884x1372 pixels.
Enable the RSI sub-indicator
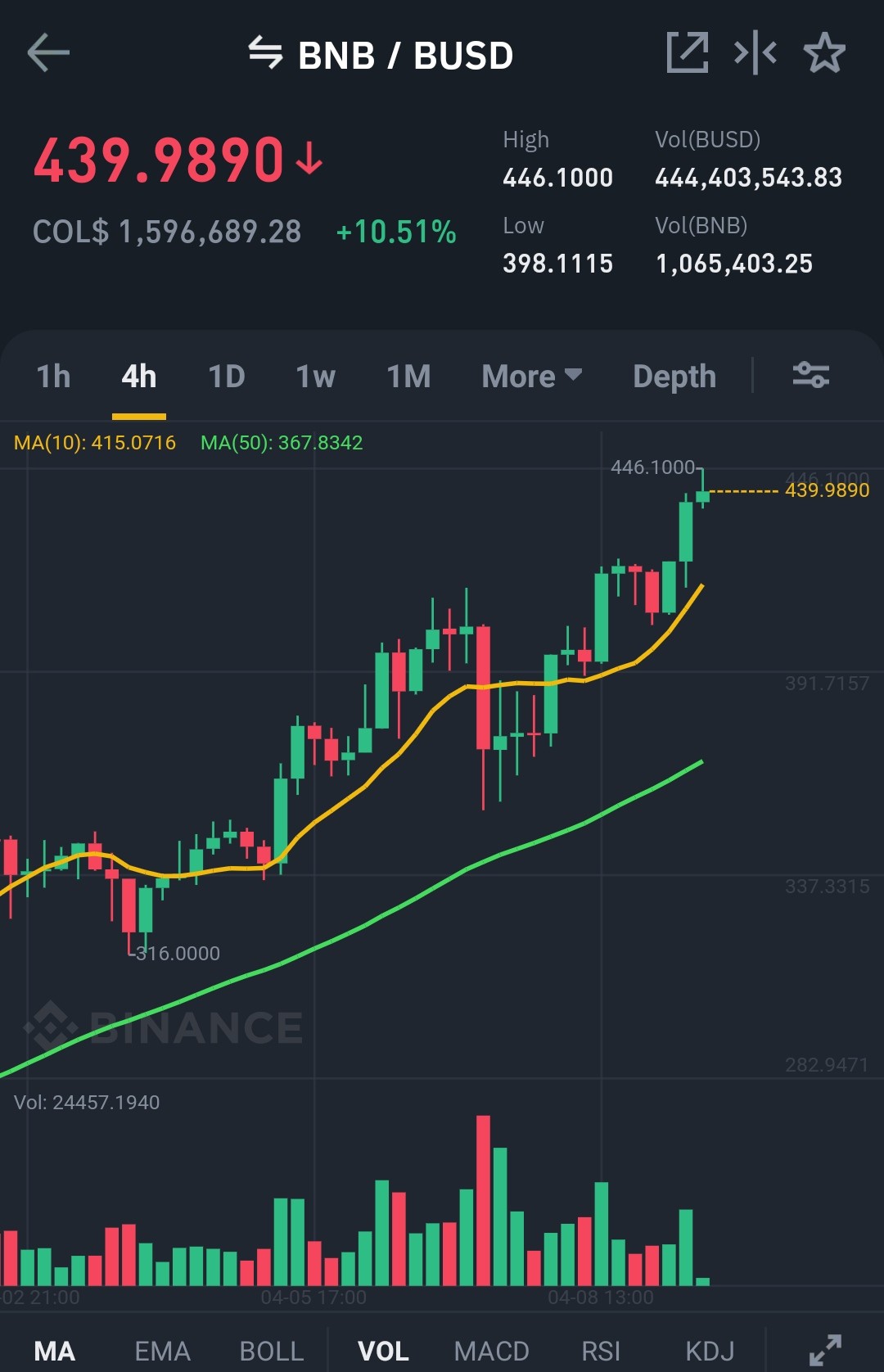(x=601, y=1351)
